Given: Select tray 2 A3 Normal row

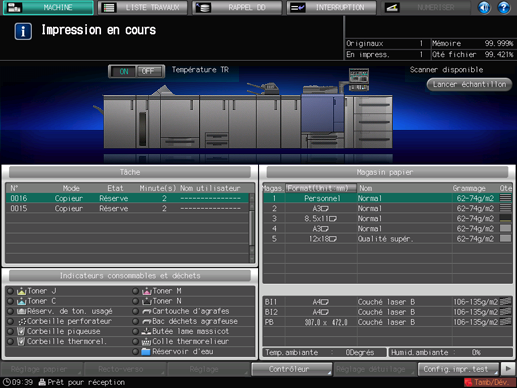Looking at the screenshot, I should [x=387, y=209].
